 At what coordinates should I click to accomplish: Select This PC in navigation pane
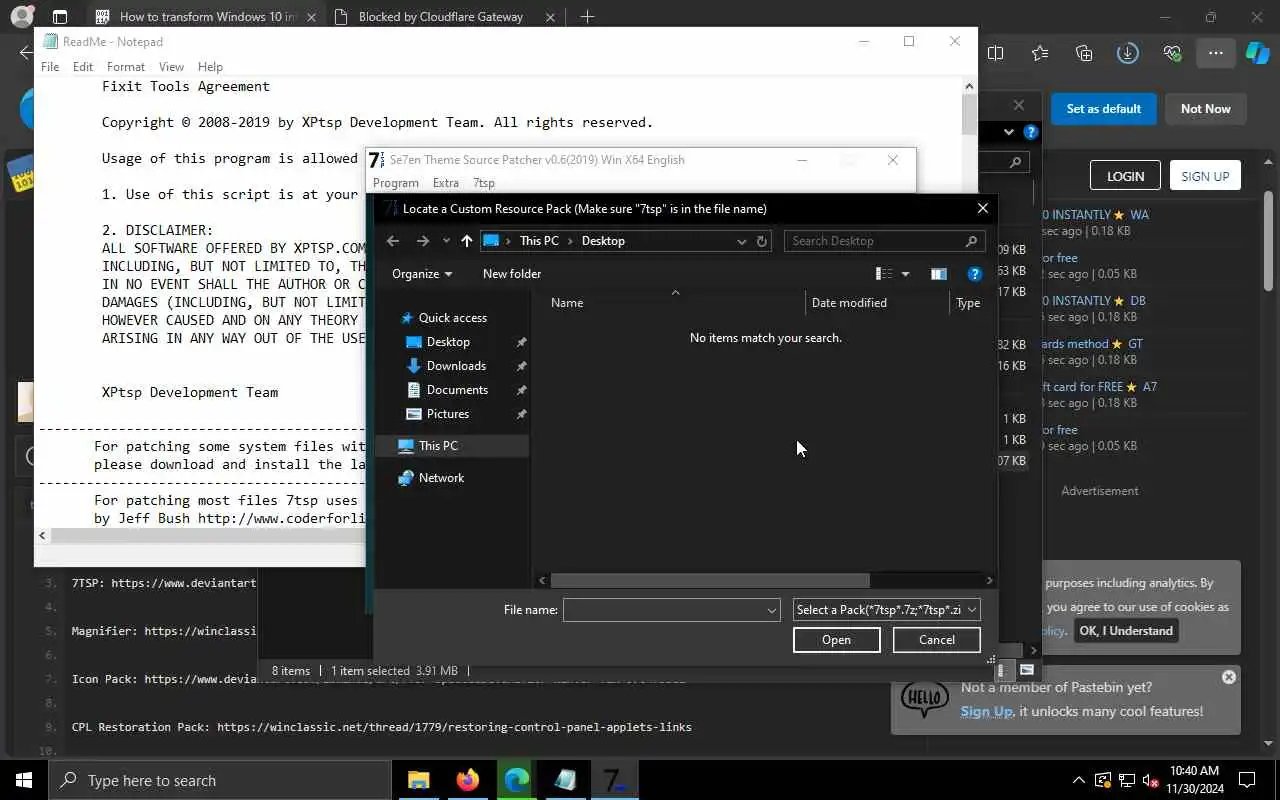pos(438,446)
